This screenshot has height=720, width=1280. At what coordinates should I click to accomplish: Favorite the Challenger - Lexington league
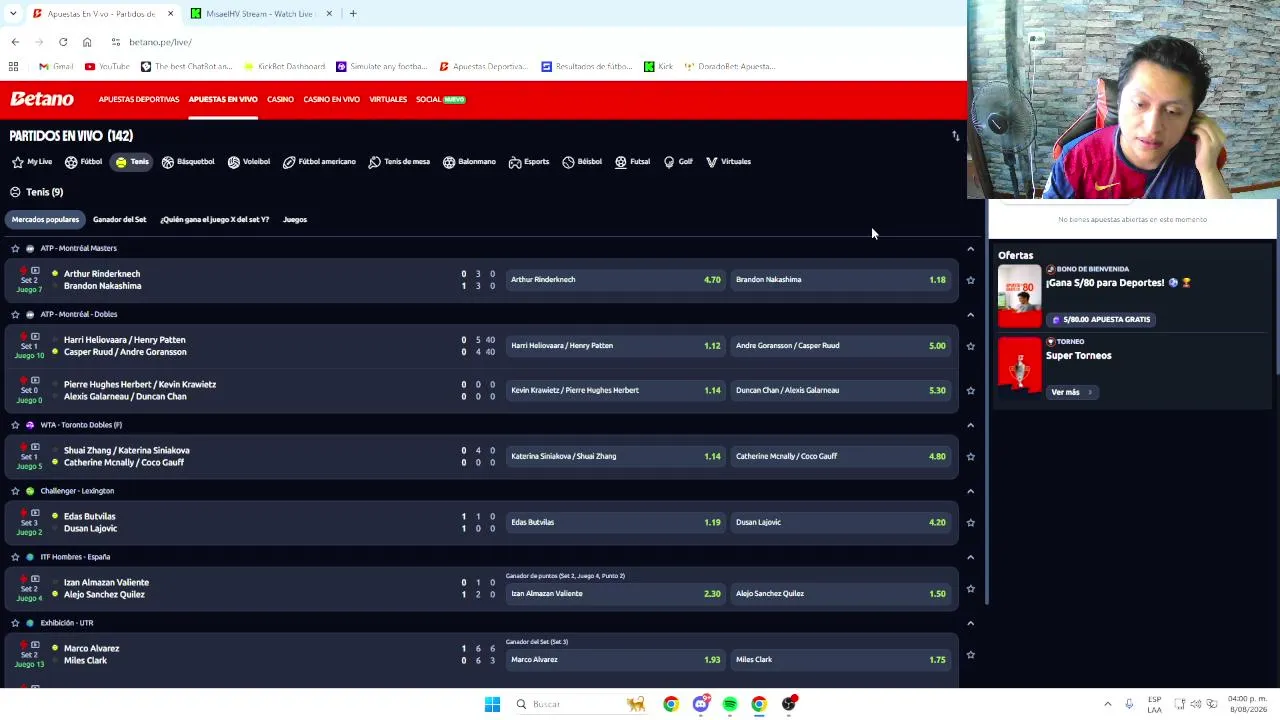pyautogui.click(x=15, y=491)
